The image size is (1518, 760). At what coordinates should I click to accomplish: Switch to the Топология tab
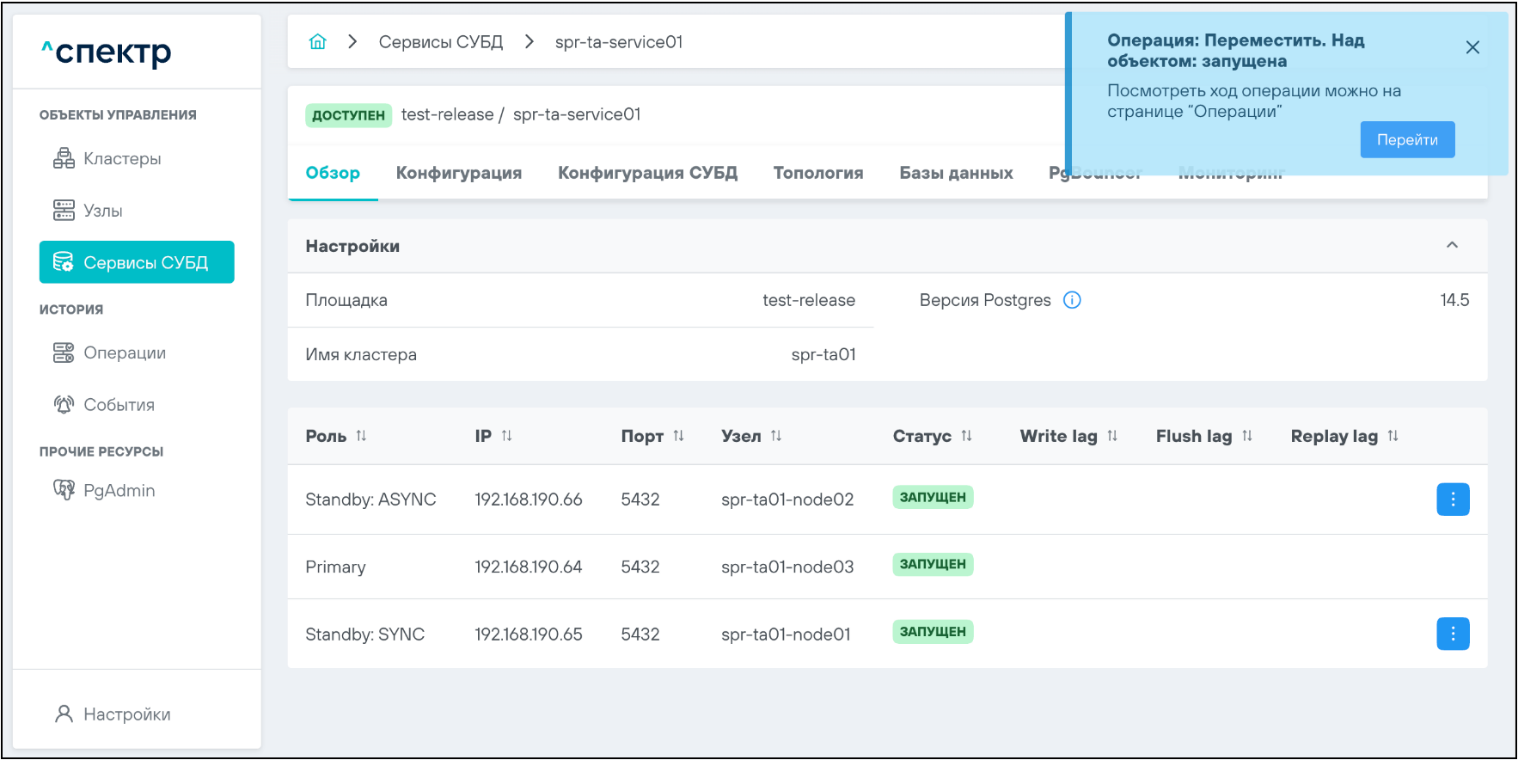(817, 173)
